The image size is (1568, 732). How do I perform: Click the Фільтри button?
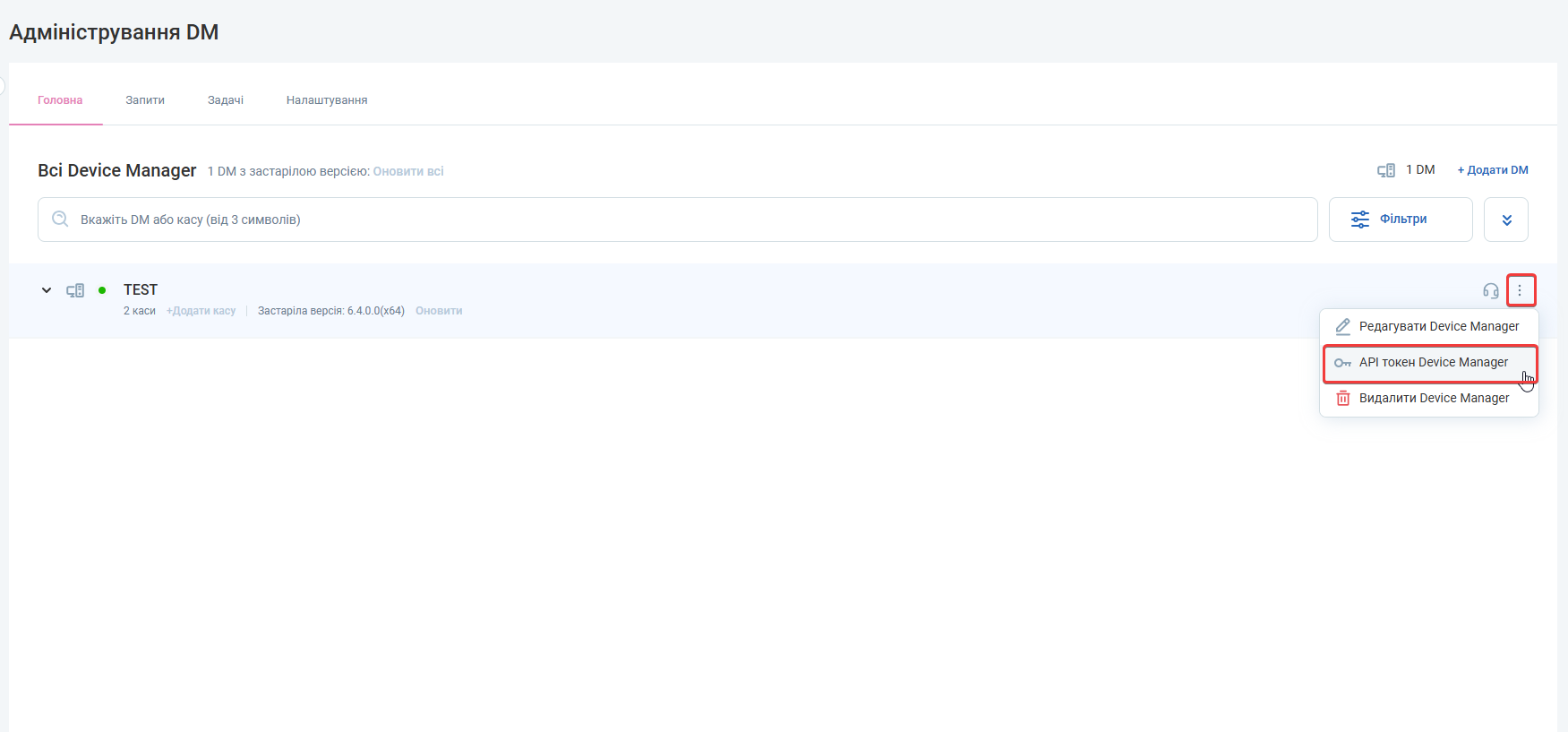(1401, 220)
